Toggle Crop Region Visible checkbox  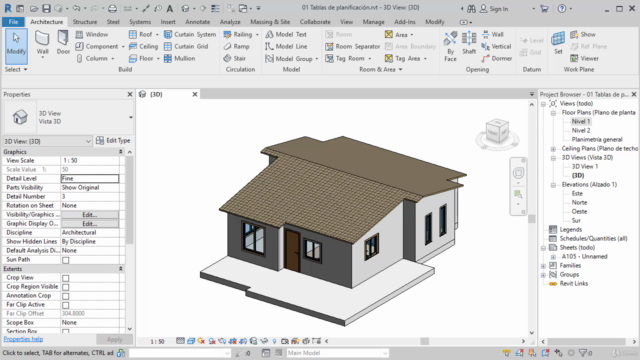pyautogui.click(x=65, y=287)
